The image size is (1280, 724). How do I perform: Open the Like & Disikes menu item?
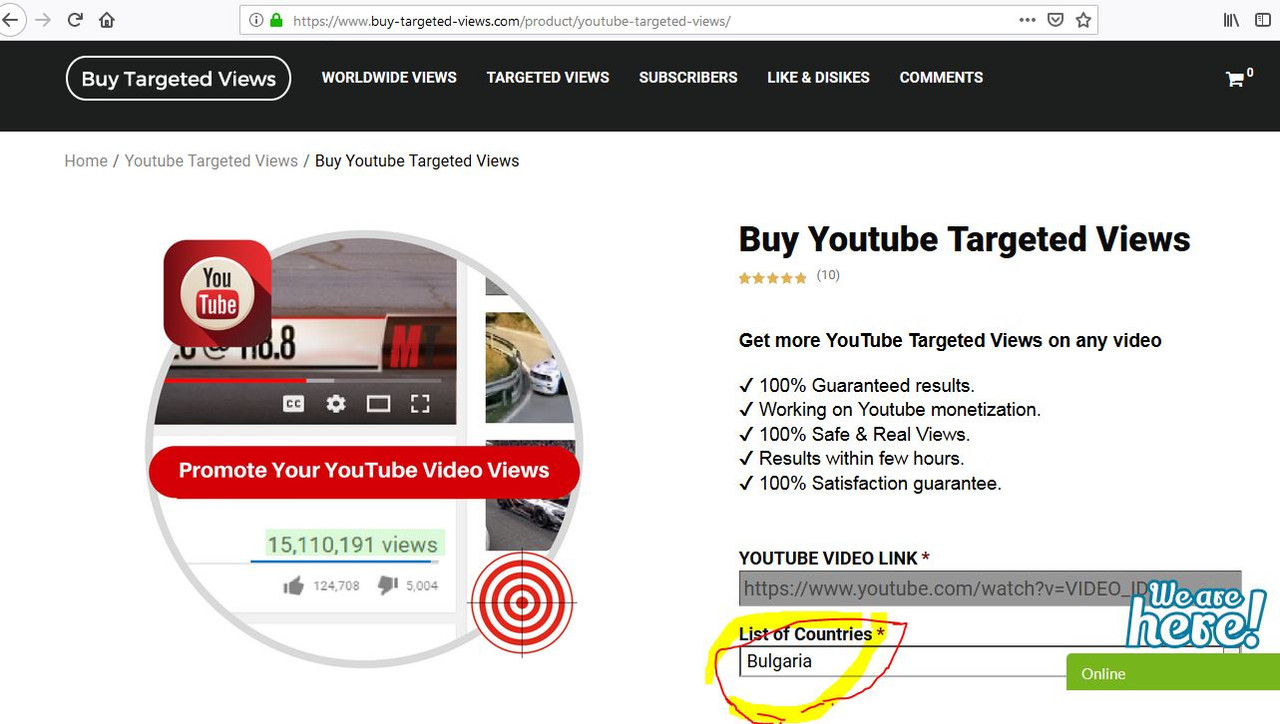coord(818,77)
